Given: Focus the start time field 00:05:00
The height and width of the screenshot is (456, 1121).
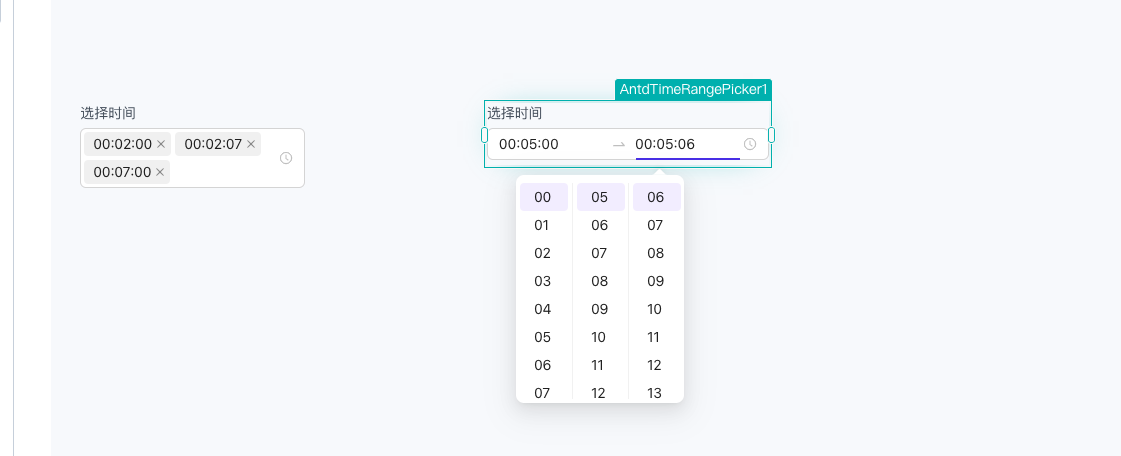Looking at the screenshot, I should (551, 144).
